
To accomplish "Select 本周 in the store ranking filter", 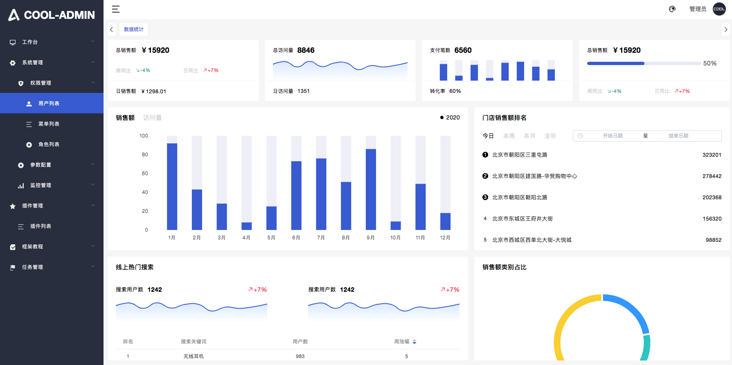I will tap(509, 136).
